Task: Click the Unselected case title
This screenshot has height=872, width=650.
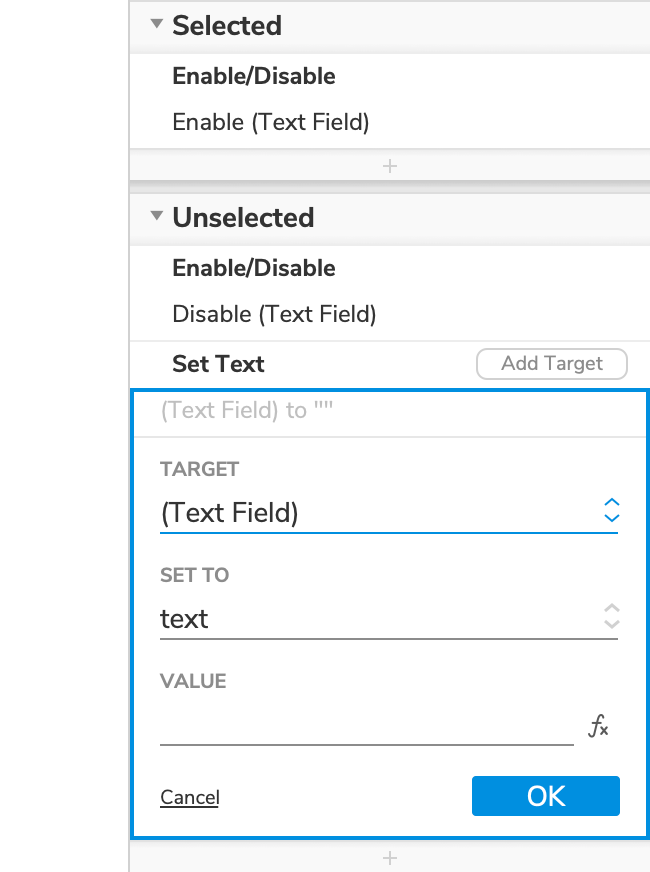Action: click(x=243, y=217)
